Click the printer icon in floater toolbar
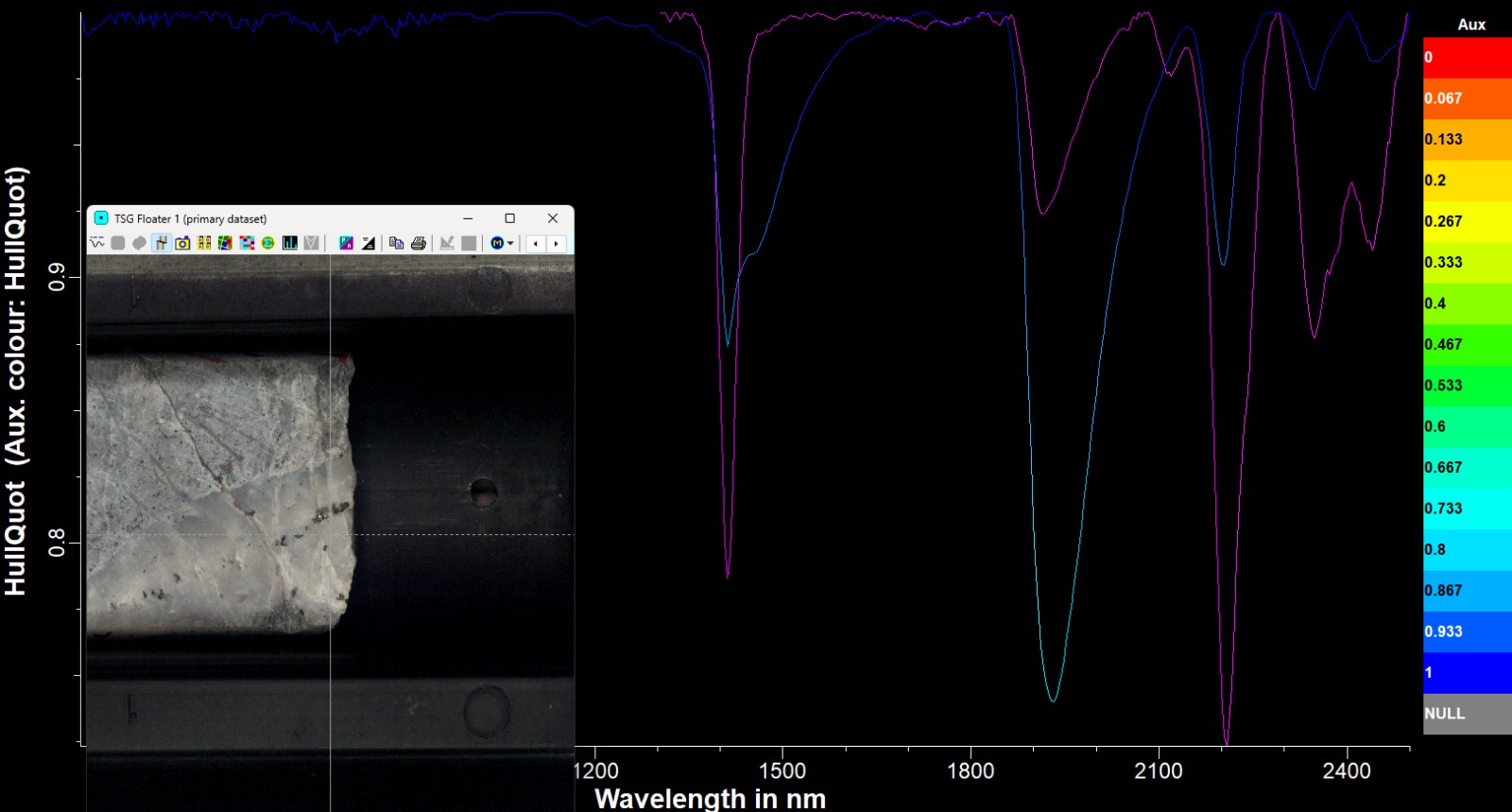 [419, 243]
